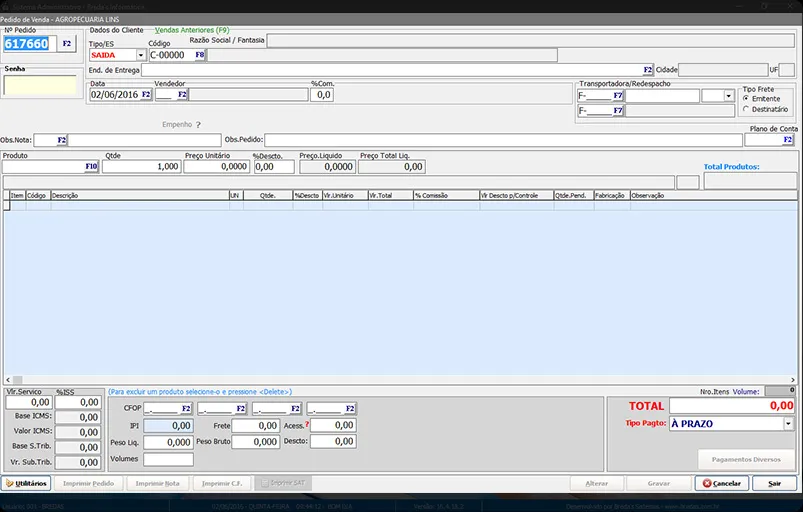Click the F10 product search button
The image size is (803, 512).
click(91, 166)
